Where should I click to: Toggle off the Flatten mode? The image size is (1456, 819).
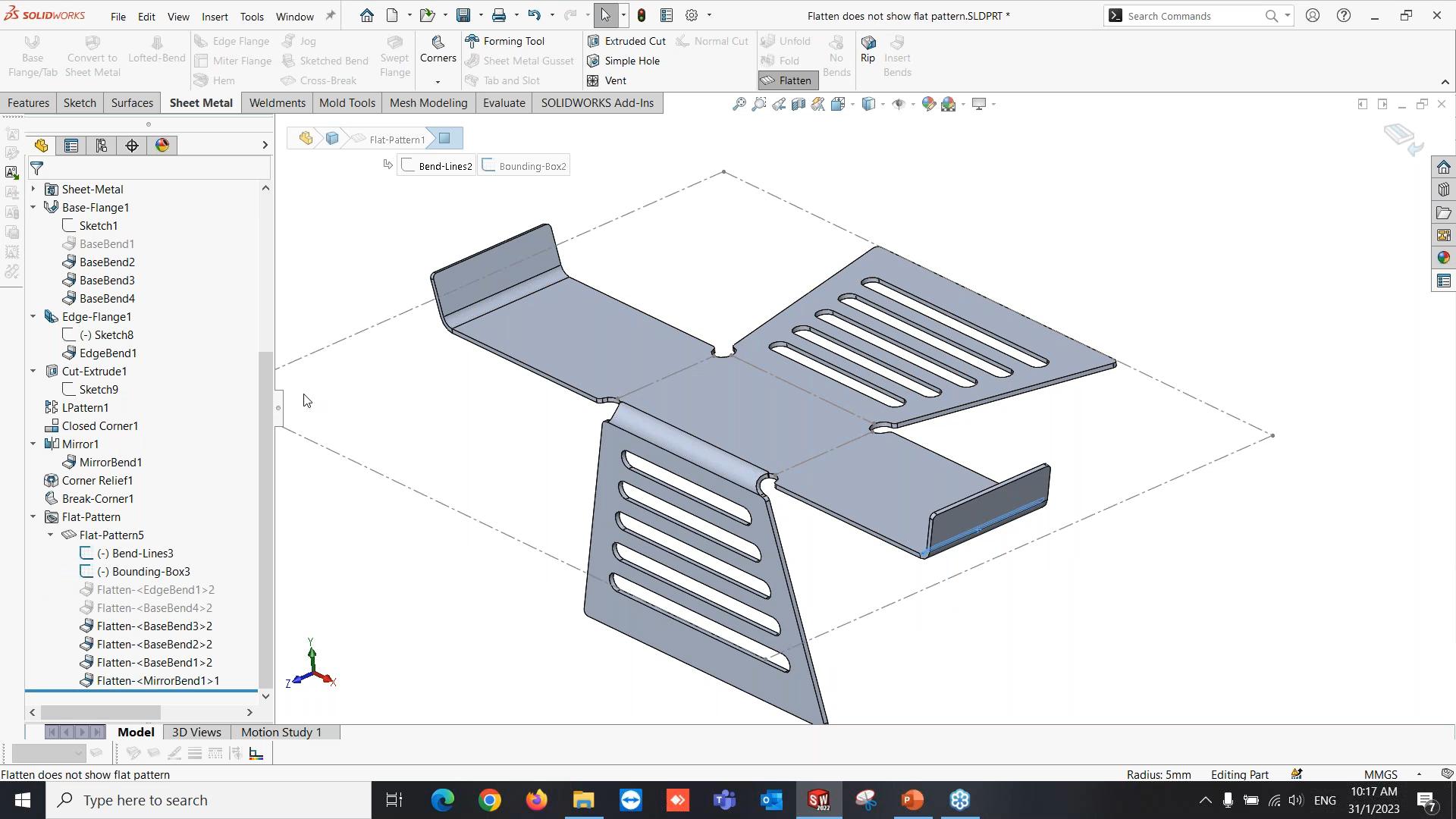(x=788, y=80)
